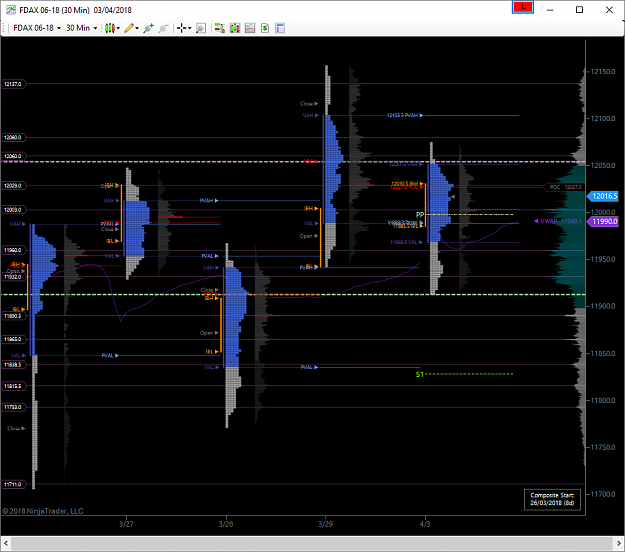Select the 11890.5 price level label
Screen dimensions: 625x552
click(14, 316)
